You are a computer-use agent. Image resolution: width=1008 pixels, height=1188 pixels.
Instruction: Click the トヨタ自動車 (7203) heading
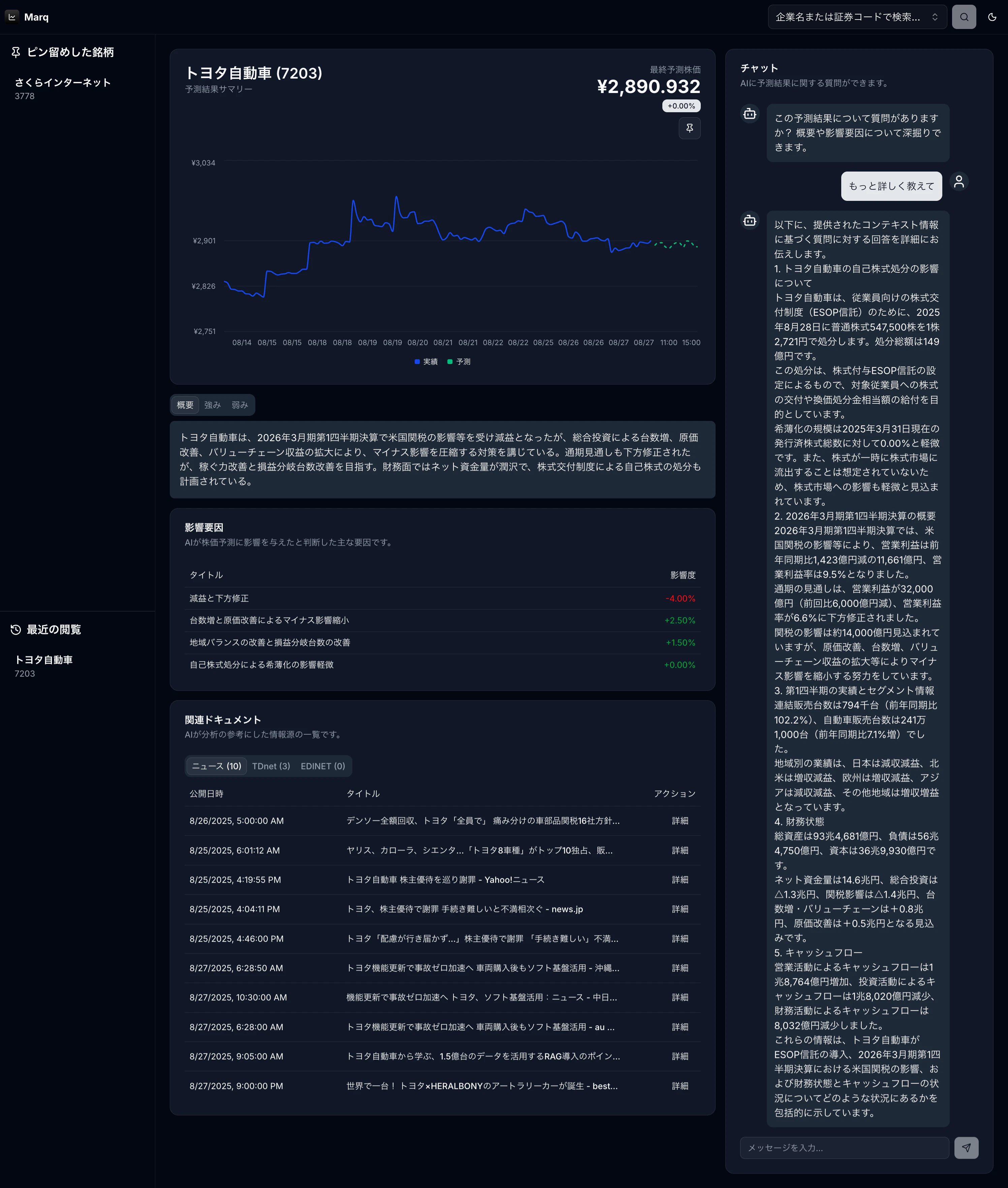254,73
